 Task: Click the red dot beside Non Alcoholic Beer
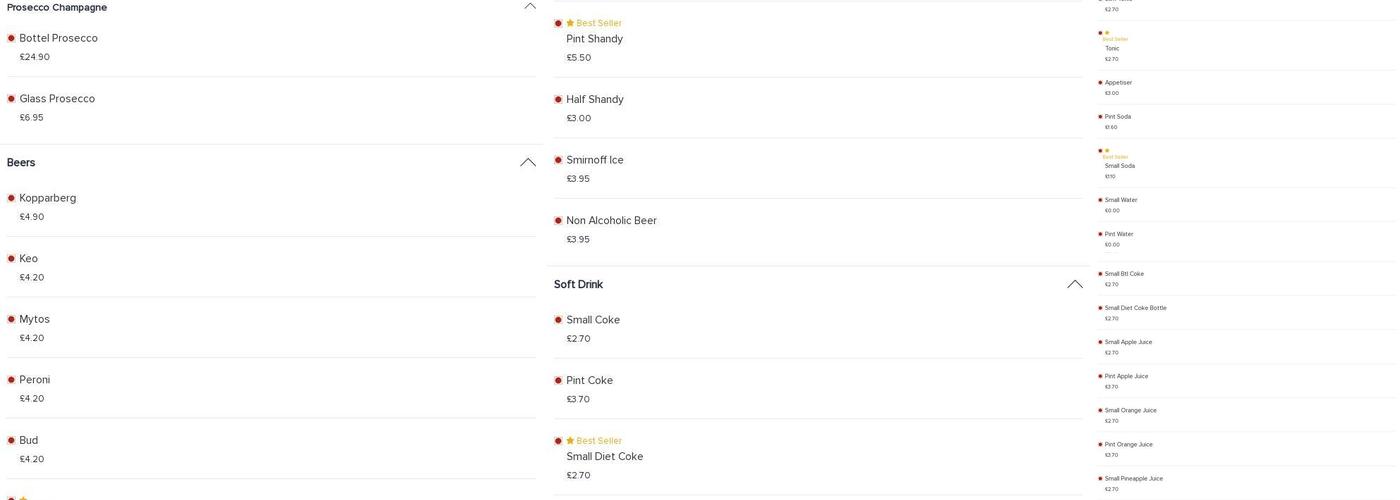point(558,221)
